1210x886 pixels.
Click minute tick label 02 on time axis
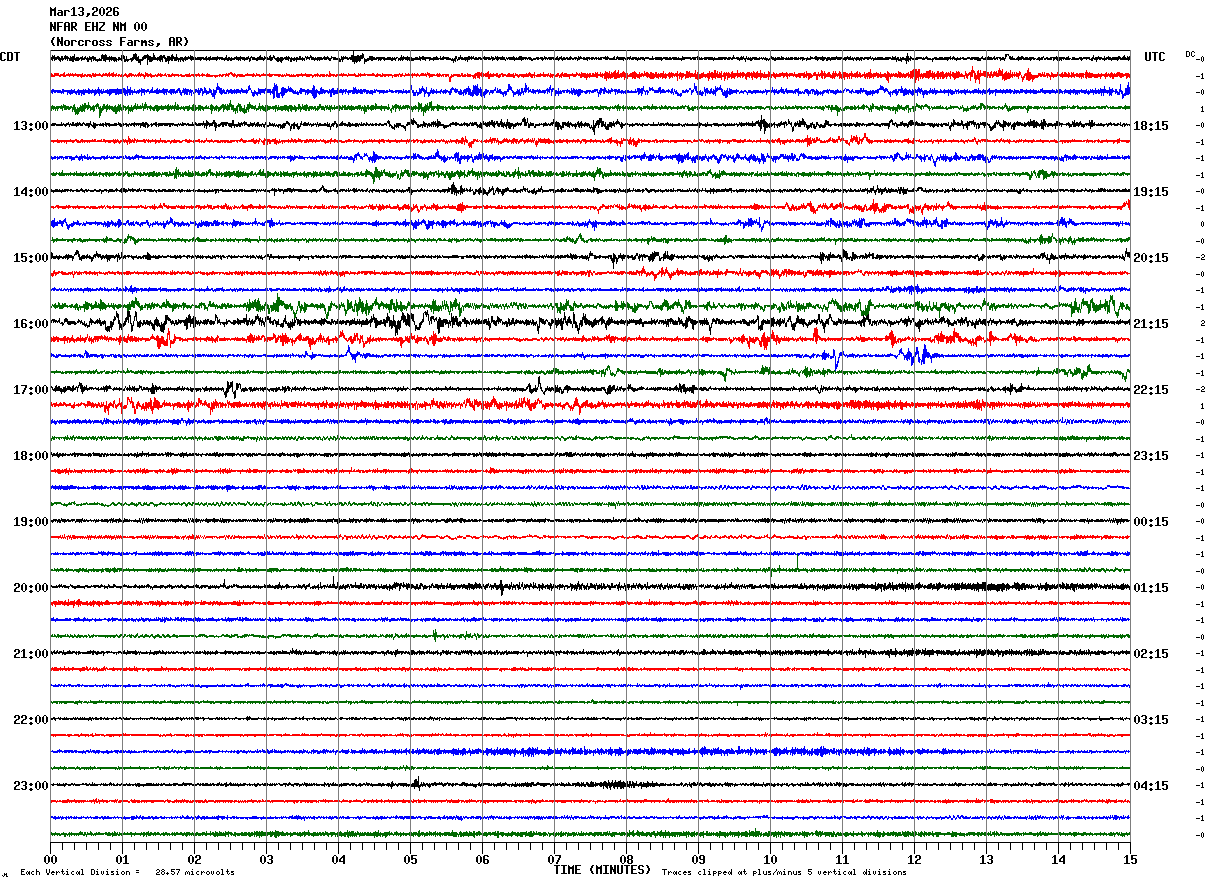pos(194,859)
